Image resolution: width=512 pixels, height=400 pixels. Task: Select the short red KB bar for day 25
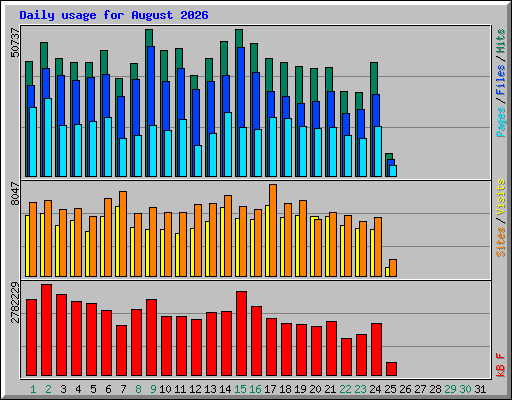click(x=391, y=369)
